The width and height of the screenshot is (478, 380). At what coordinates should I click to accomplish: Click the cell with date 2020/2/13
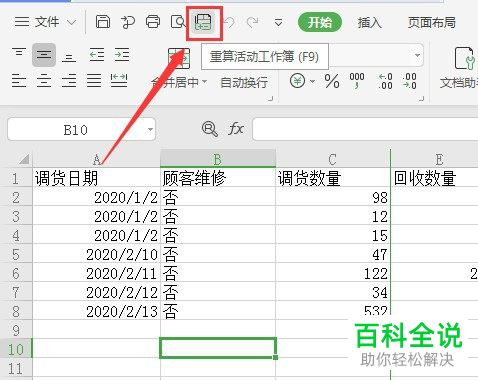coord(97,311)
